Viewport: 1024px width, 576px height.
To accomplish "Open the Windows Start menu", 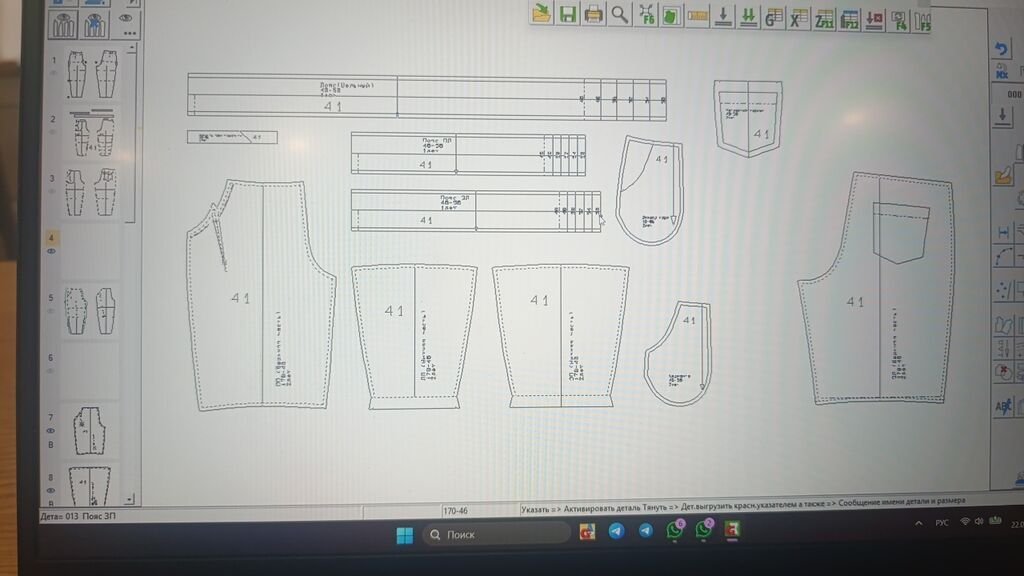I will coord(405,536).
